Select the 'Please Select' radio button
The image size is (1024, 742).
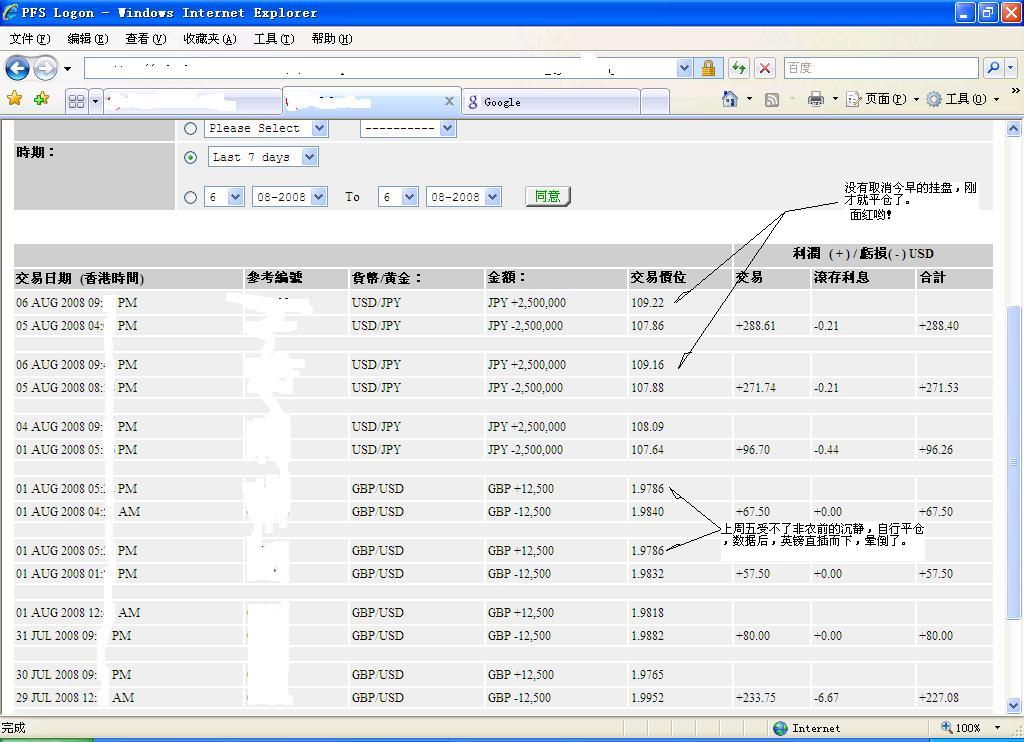tap(190, 128)
